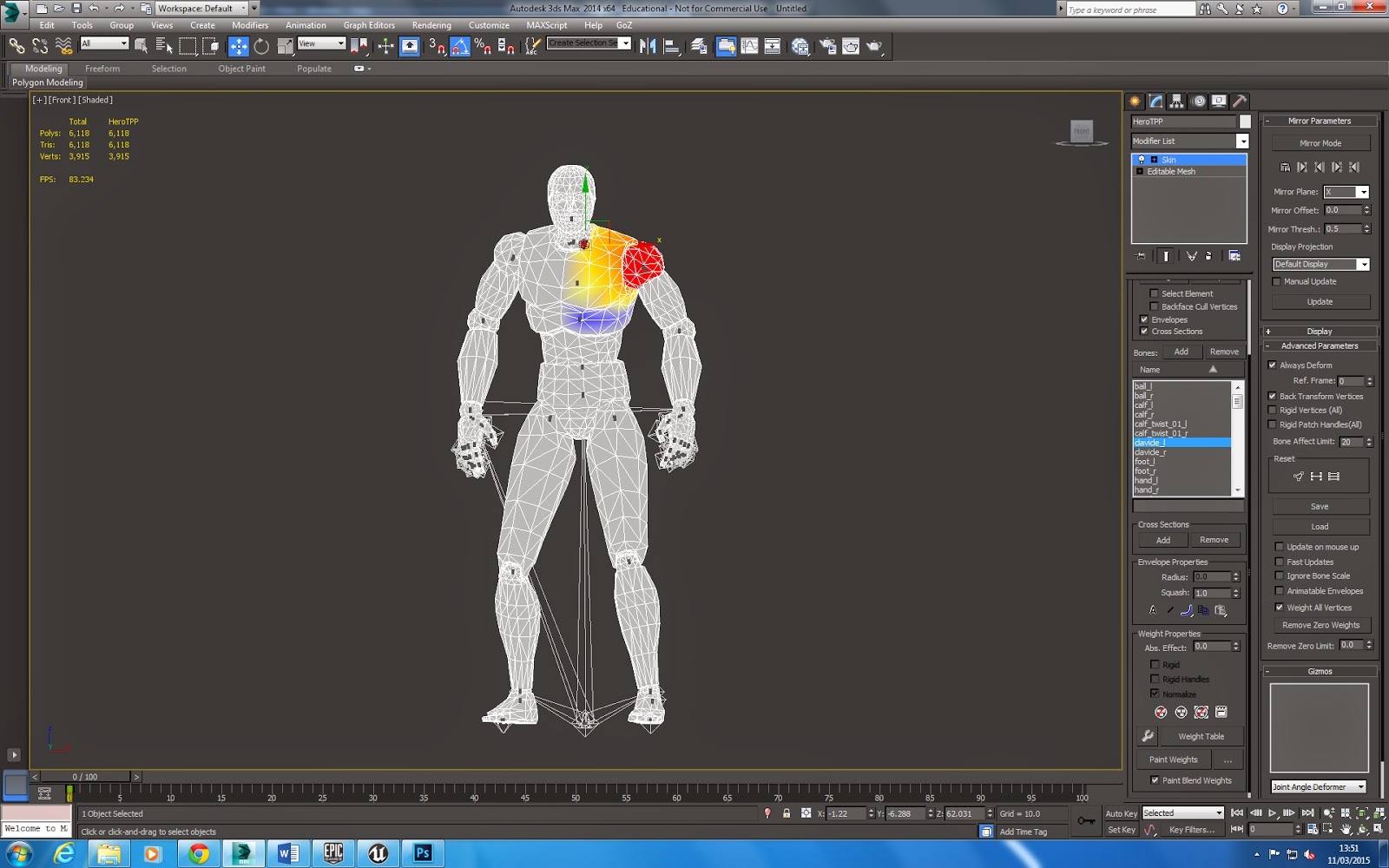Open the Modifiers menu
Image resolution: width=1389 pixels, height=868 pixels.
click(250, 25)
